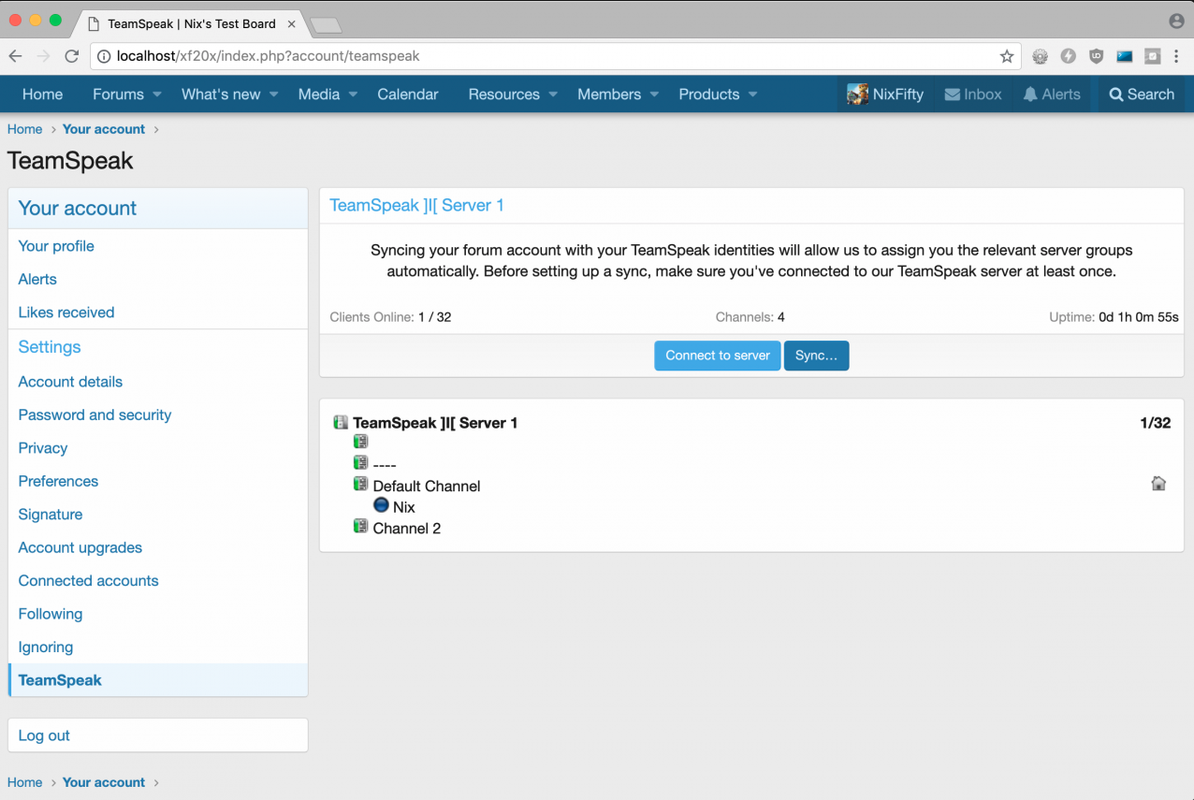Click the Inbox envelope icon
Screen dimensions: 1194x800
point(952,94)
